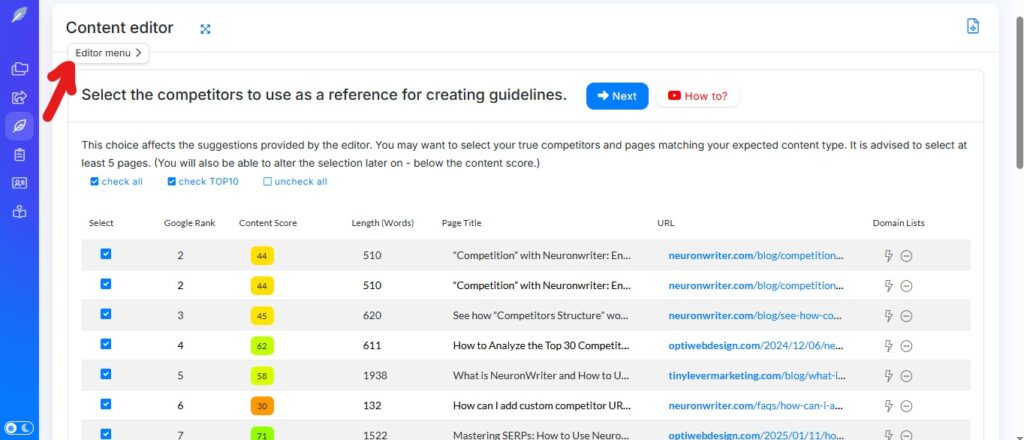Image resolution: width=1024 pixels, height=440 pixels.
Task: Click the minus circle icon in the optiwebdesign.com/2024 row
Action: (906, 346)
